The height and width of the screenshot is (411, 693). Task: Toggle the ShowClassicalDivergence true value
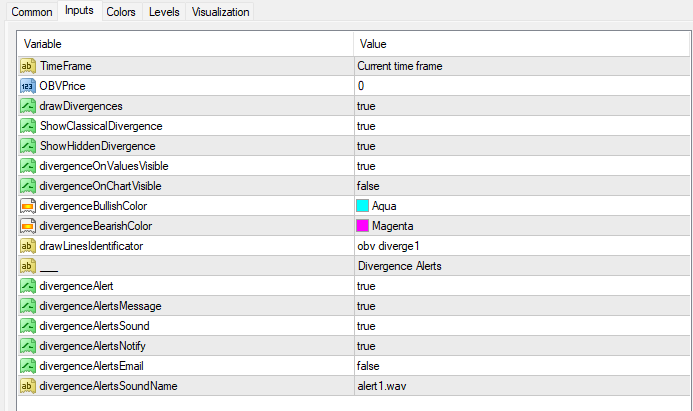366,126
